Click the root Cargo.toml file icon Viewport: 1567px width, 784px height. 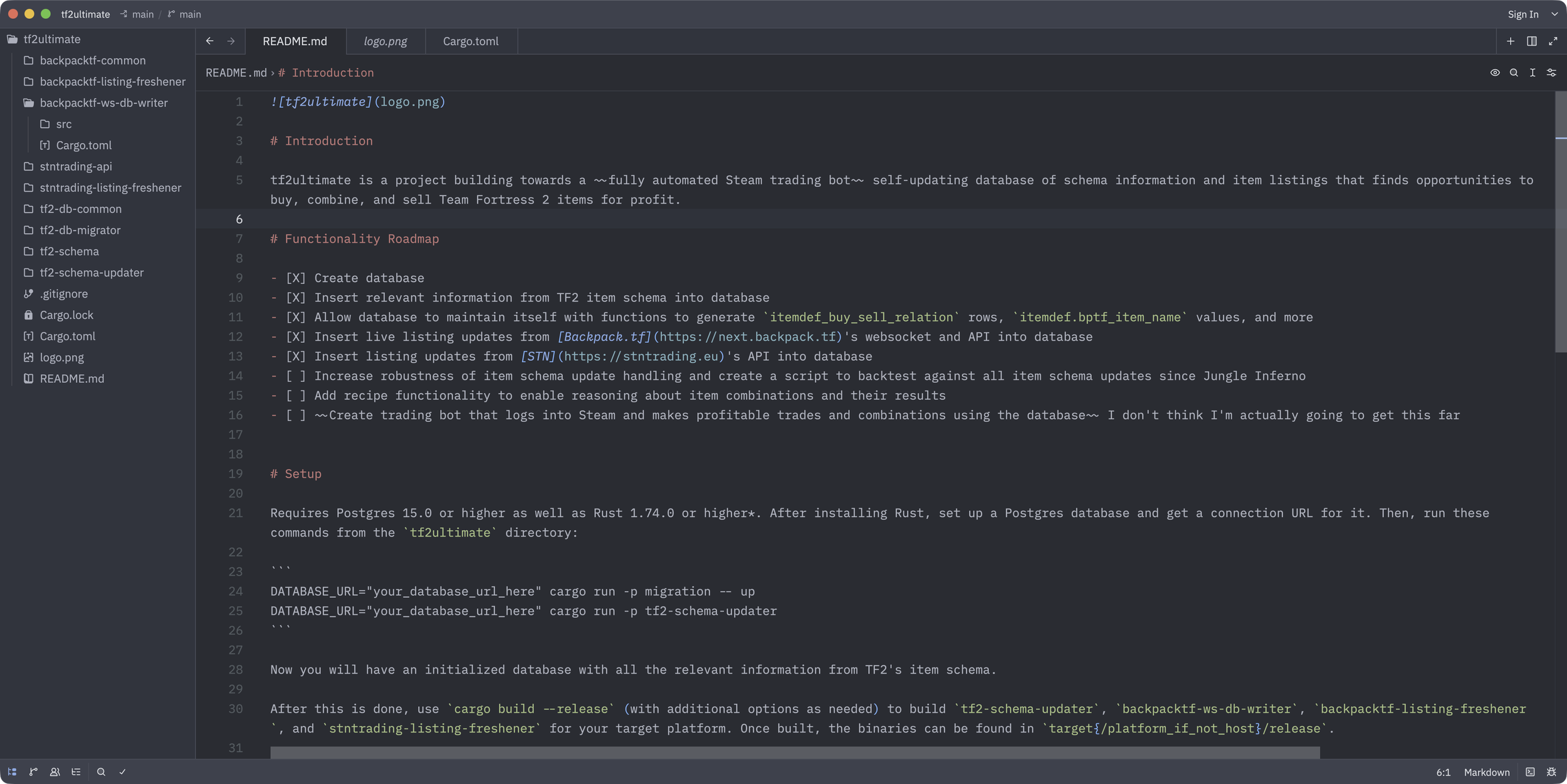click(28, 336)
